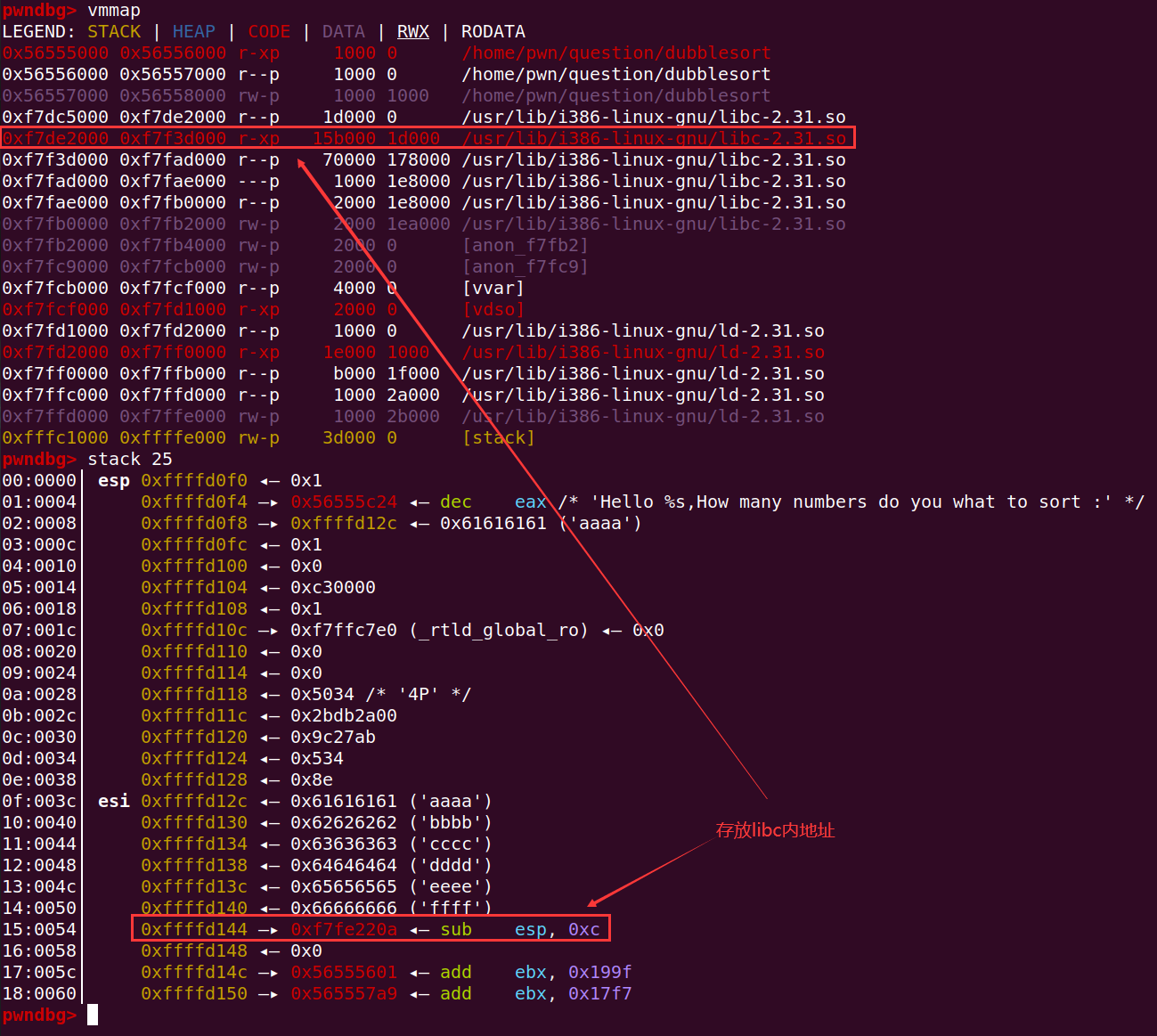Click the [stack] mapping name

click(499, 438)
